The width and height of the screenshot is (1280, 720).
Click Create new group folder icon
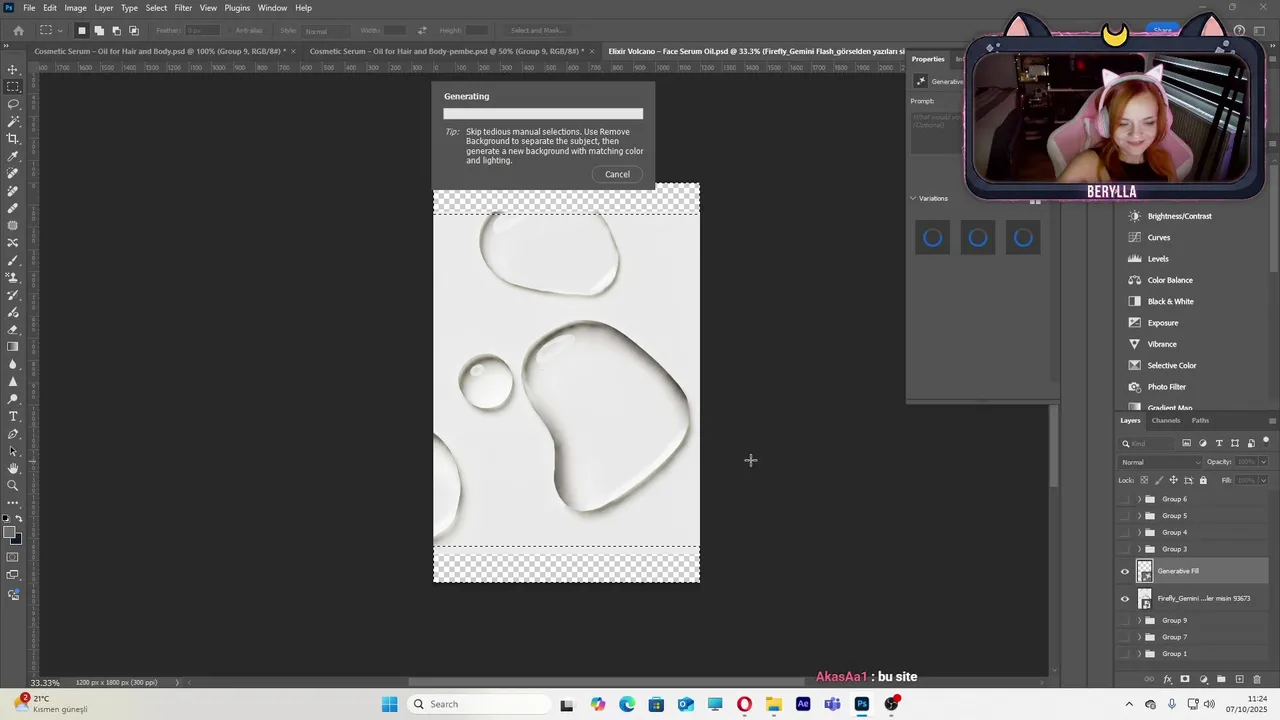(x=1221, y=679)
